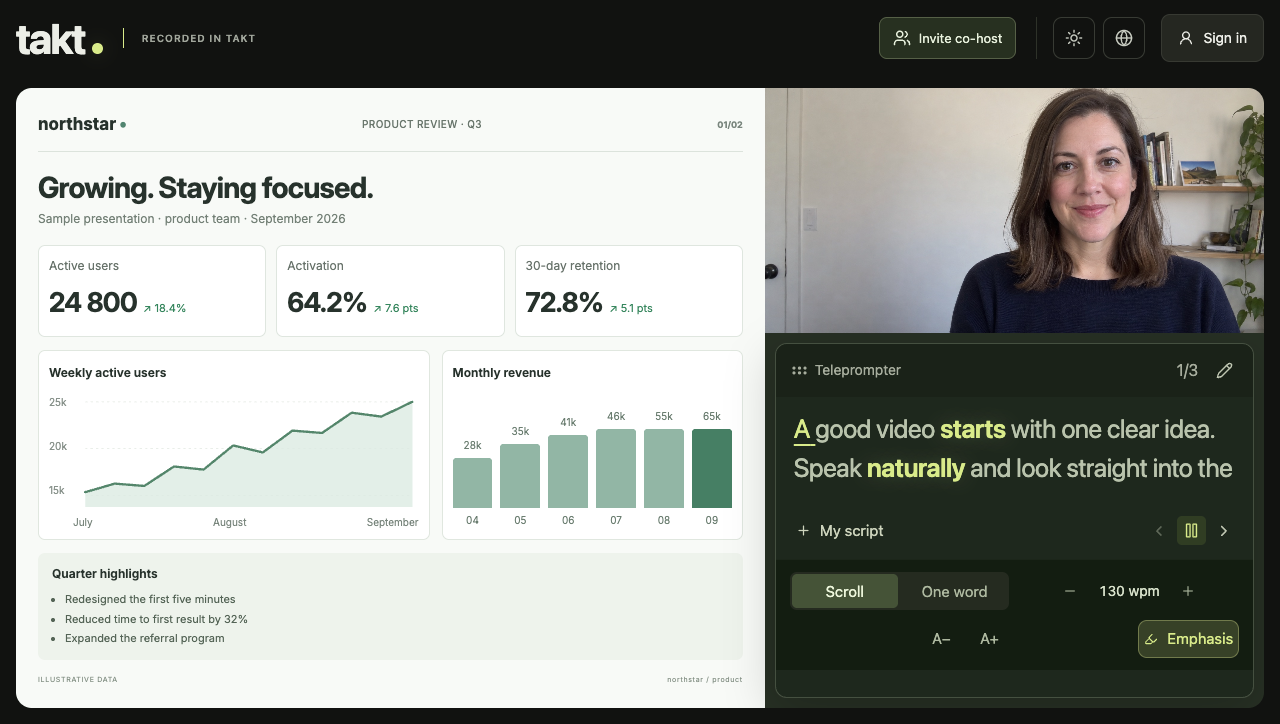The width and height of the screenshot is (1280, 724).
Task: Invite a co-host
Action: [947, 38]
